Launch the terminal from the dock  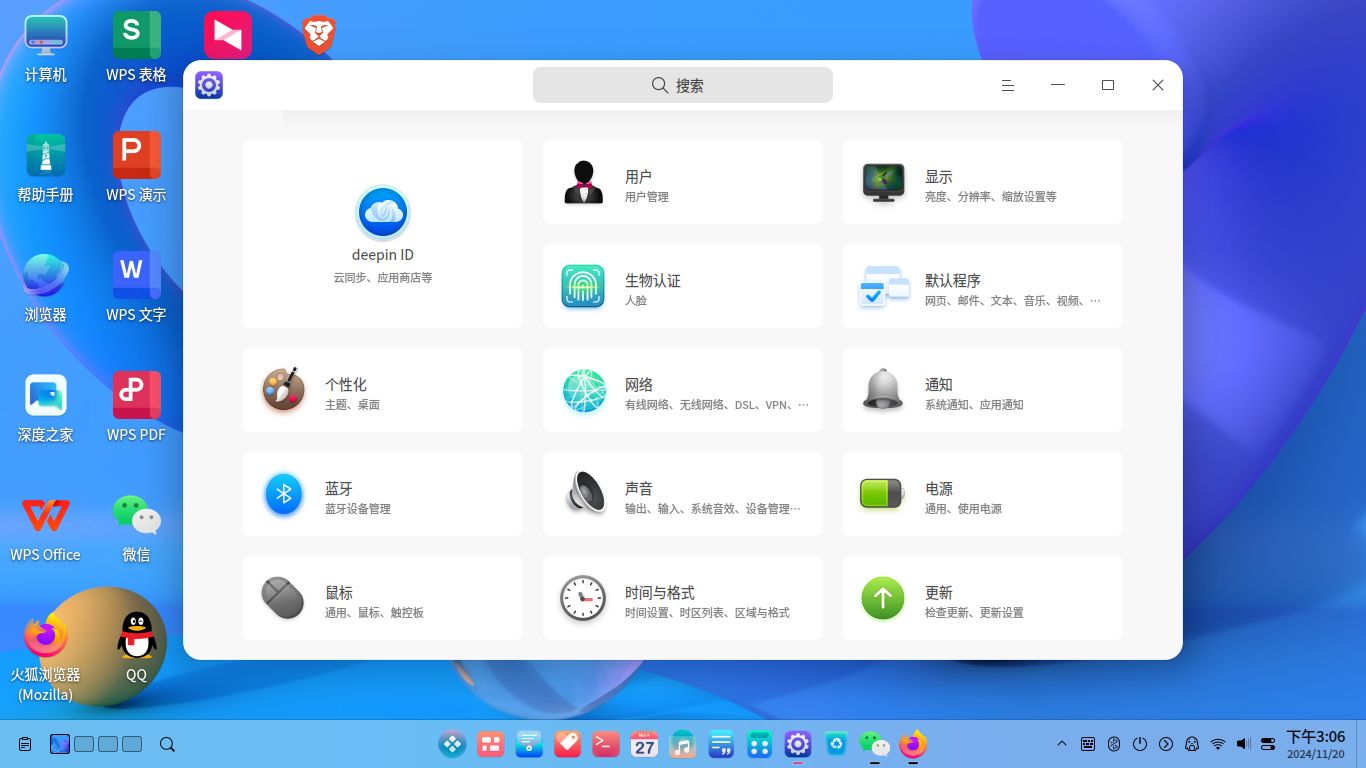tap(606, 744)
